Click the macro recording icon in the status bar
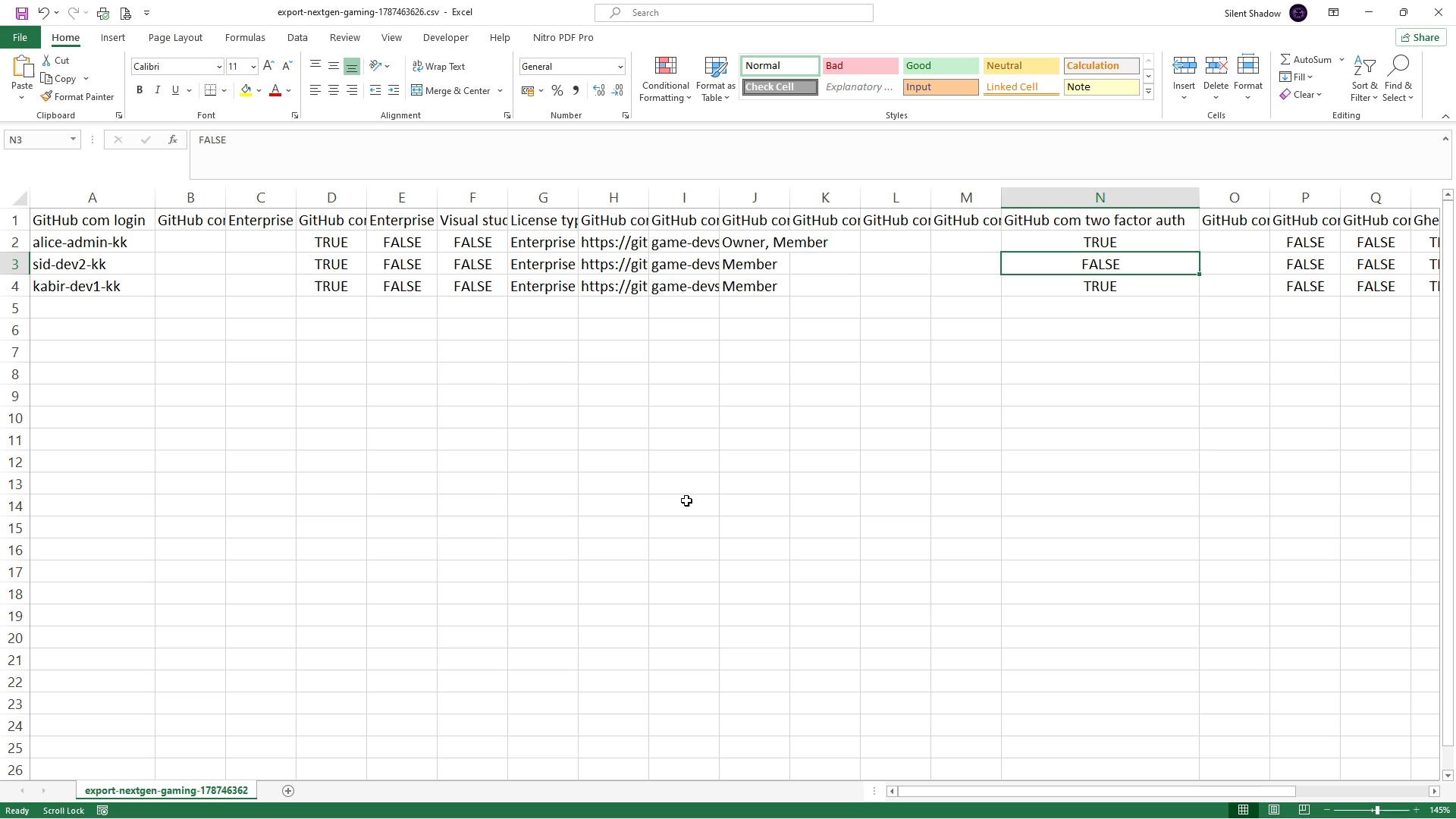Image resolution: width=1456 pixels, height=819 pixels. click(x=102, y=811)
